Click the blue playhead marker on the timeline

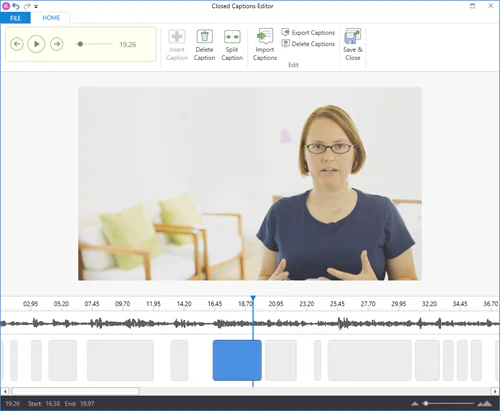pos(253,298)
